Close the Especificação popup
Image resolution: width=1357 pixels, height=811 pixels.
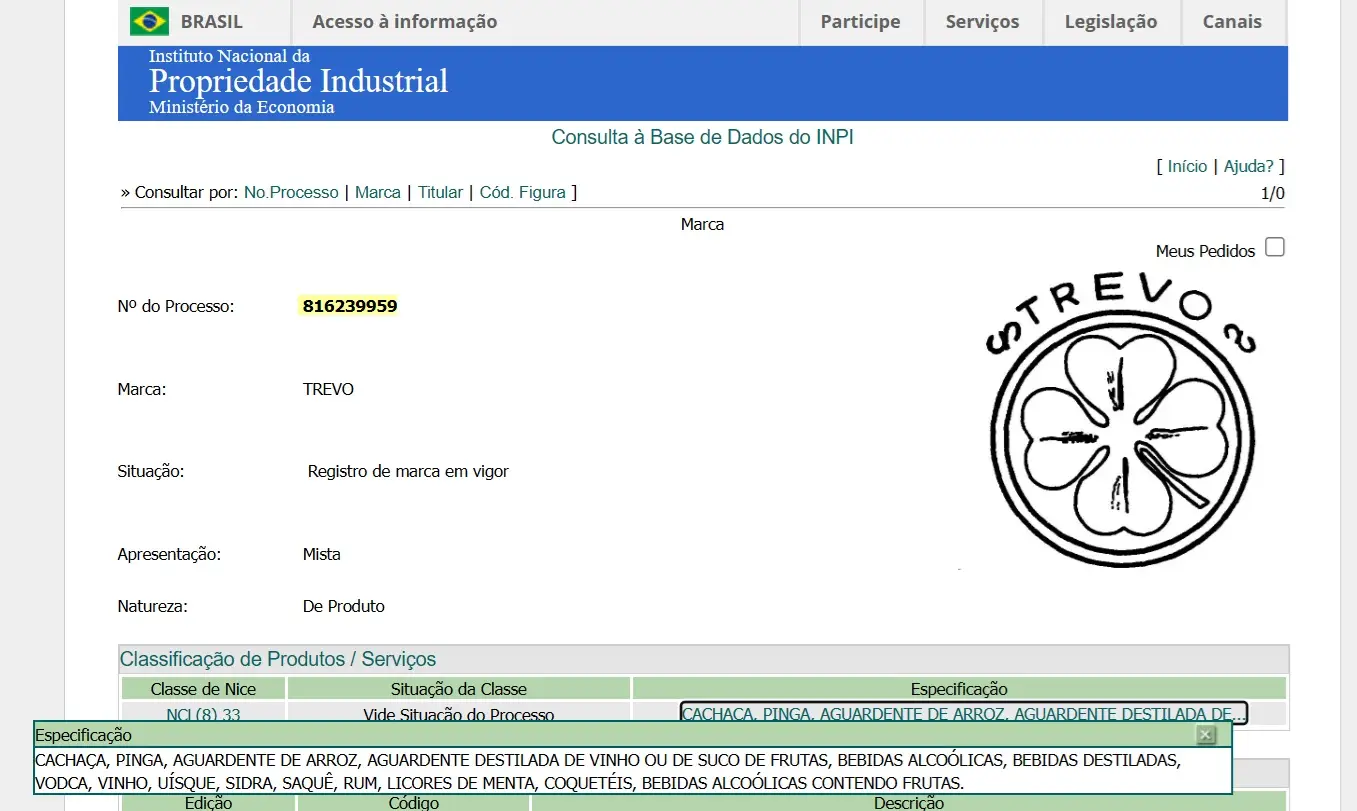point(1206,735)
